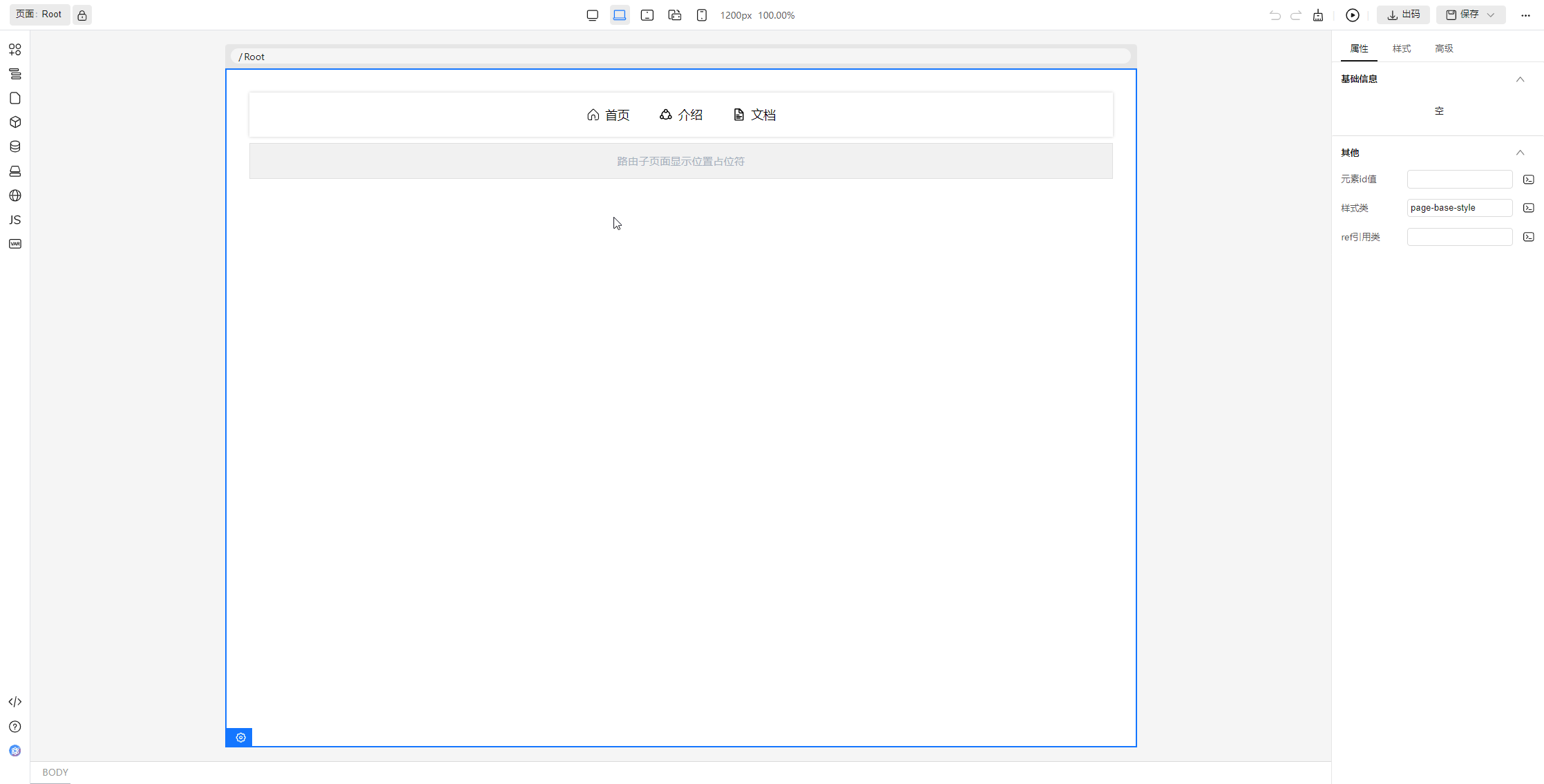Toggle the page lock icon
This screenshot has height=784, width=1544.
tap(82, 15)
